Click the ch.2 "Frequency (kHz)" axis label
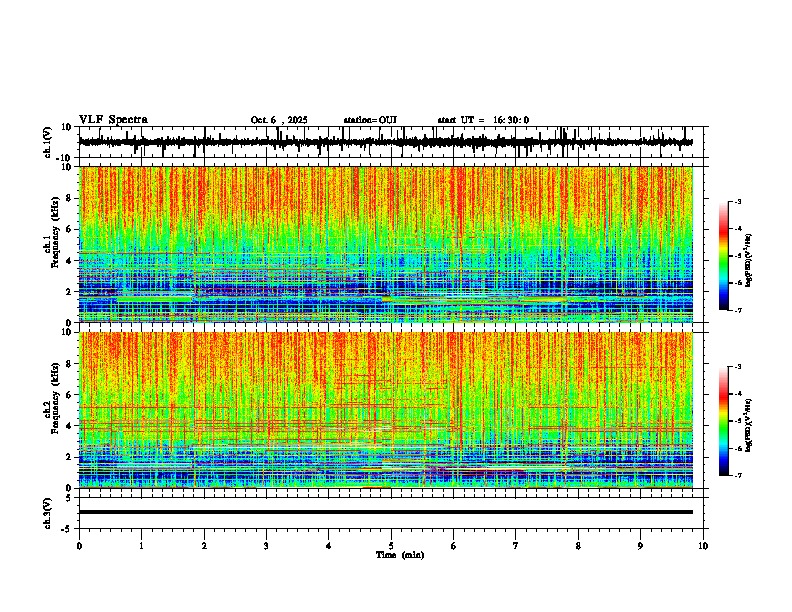 click(55, 398)
